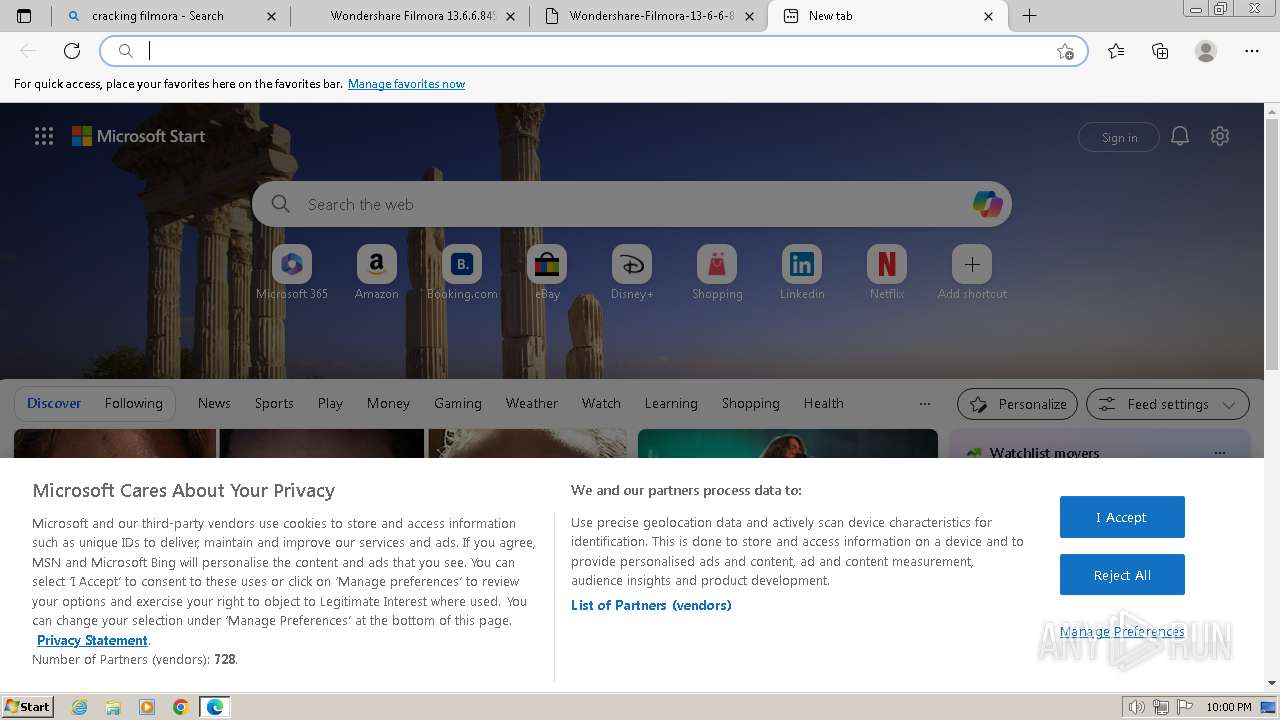Viewport: 1280px width, 720px height.
Task: Click the Microsoft Start logo
Action: tap(139, 136)
